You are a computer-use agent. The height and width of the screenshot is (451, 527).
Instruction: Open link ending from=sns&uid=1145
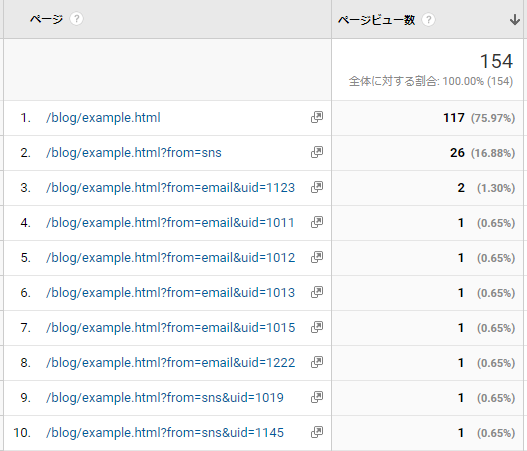pyautogui.click(x=165, y=433)
